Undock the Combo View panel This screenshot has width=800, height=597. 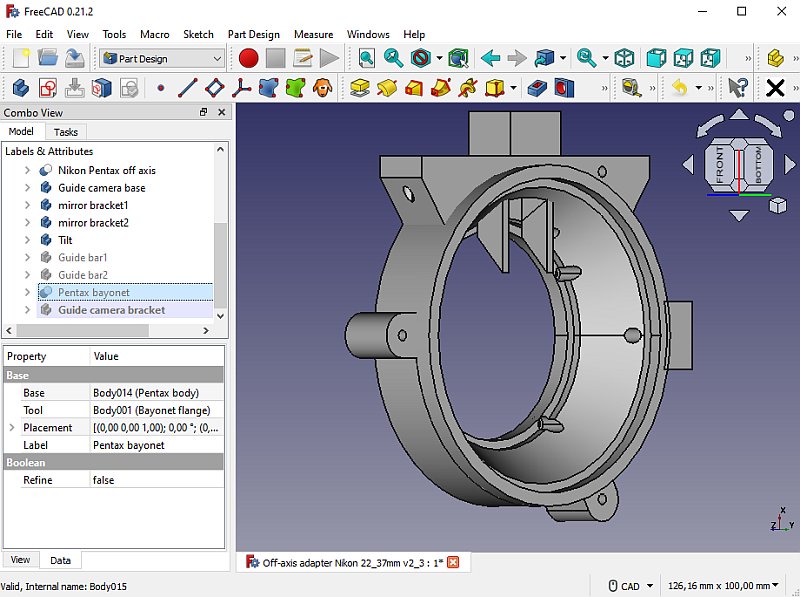204,112
